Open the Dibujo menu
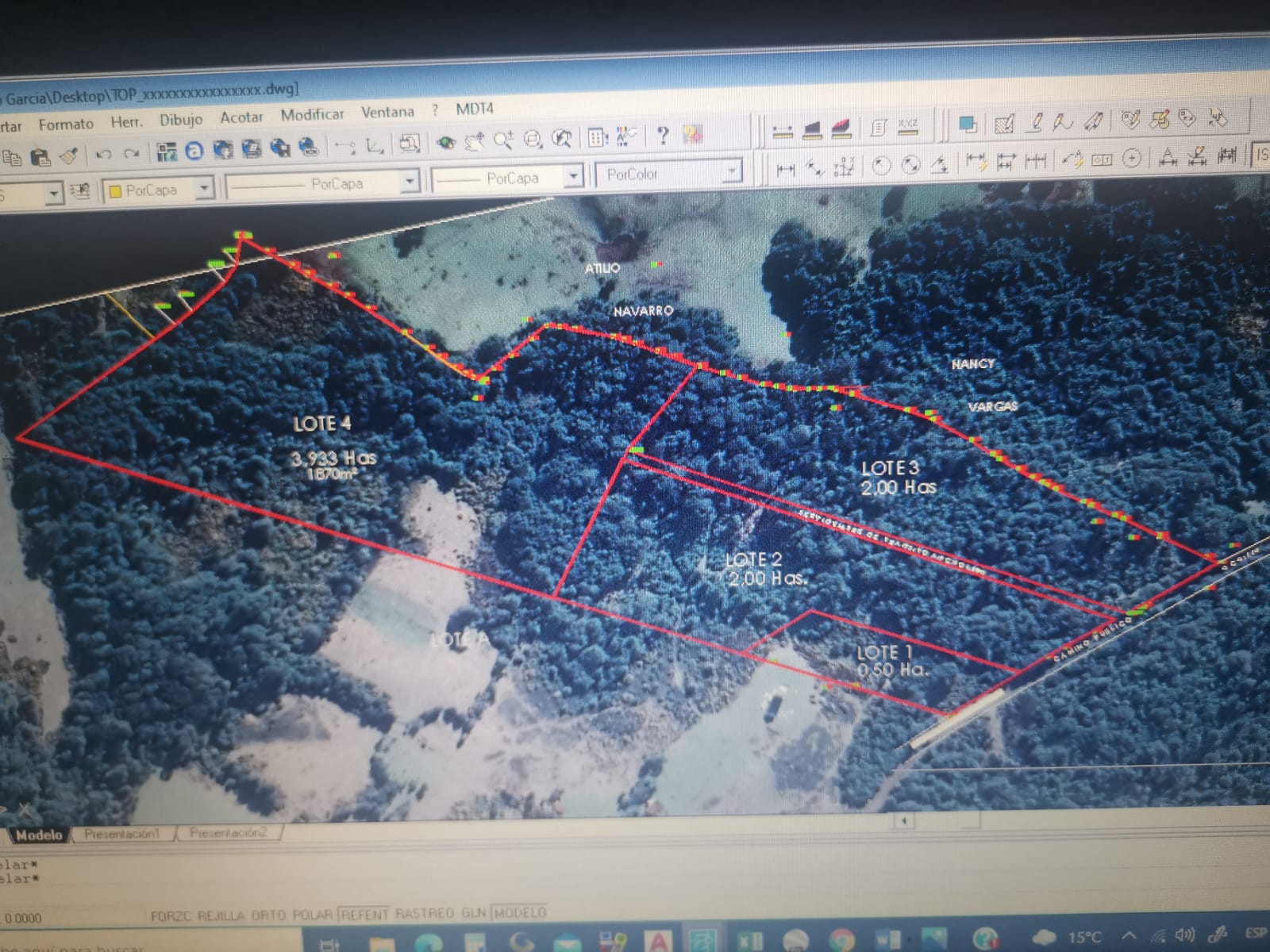1270x952 pixels. coord(181,119)
